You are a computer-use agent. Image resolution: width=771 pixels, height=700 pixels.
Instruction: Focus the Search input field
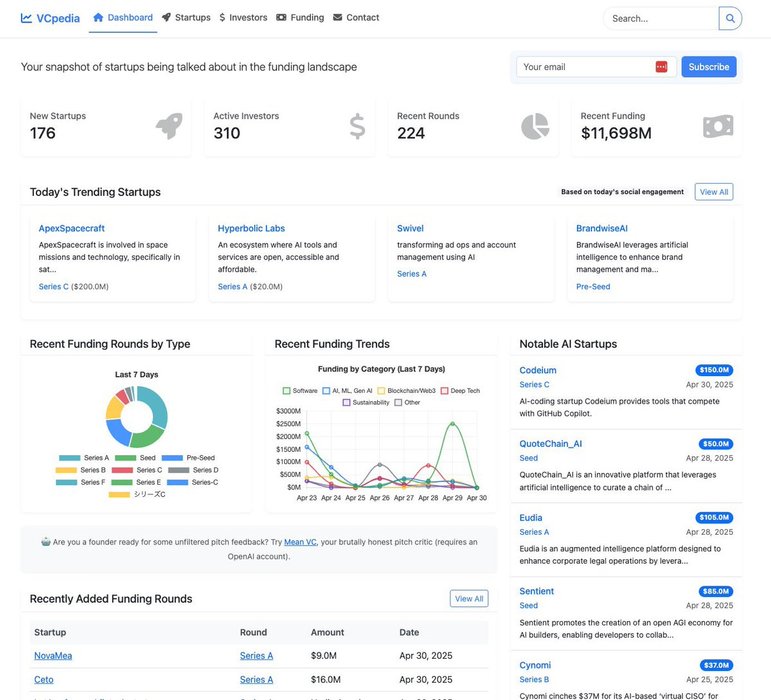(x=661, y=18)
